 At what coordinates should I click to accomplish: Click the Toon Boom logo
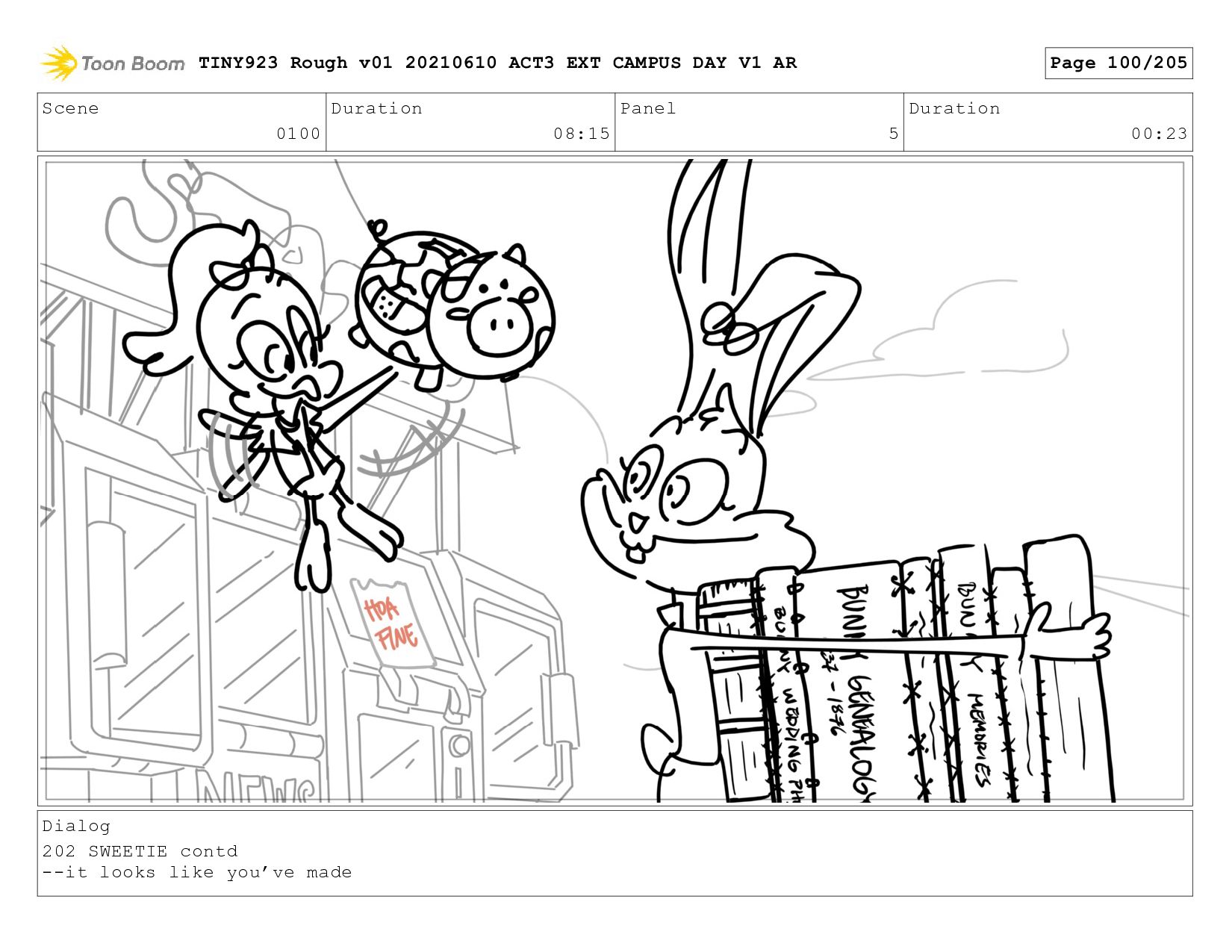point(112,63)
